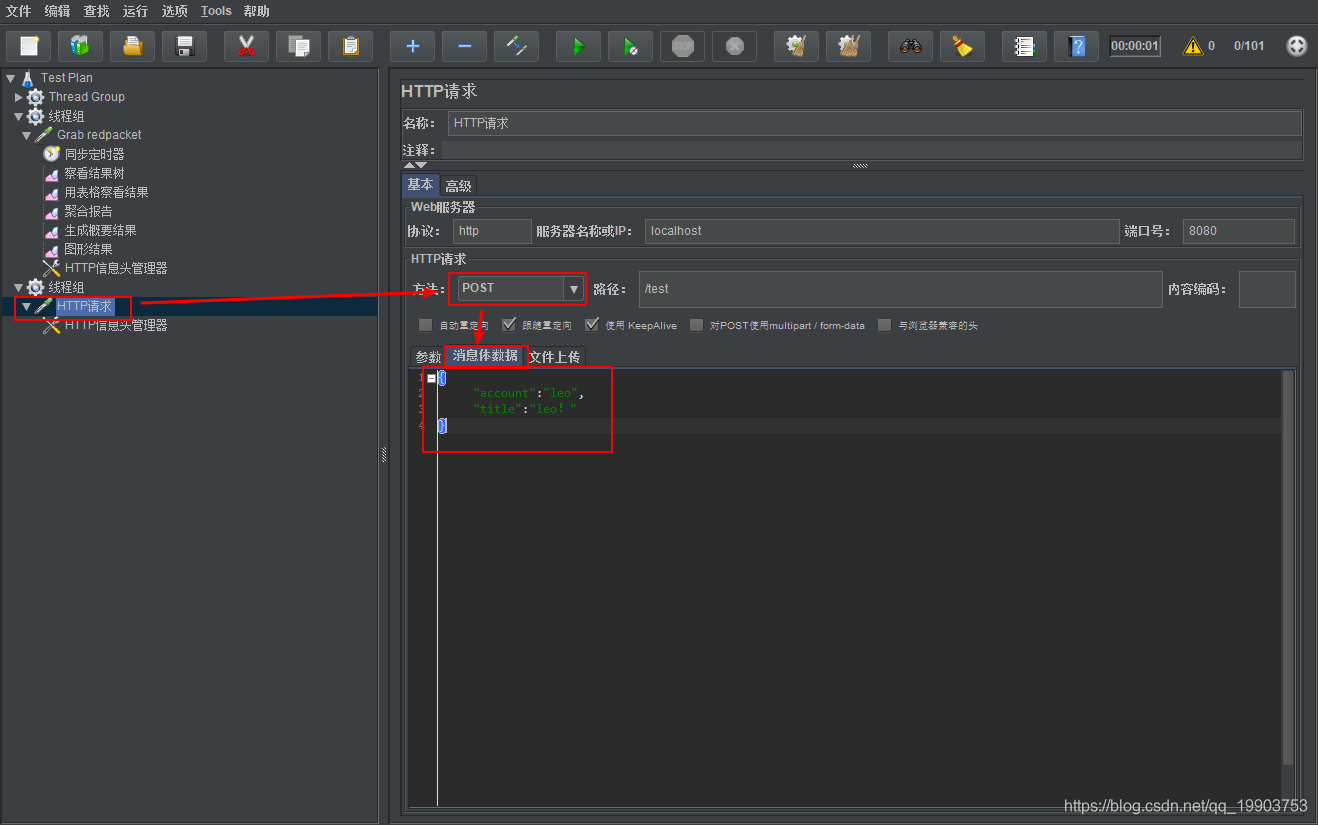Click the plus Expand All icon
This screenshot has width=1318, height=825.
tap(412, 46)
